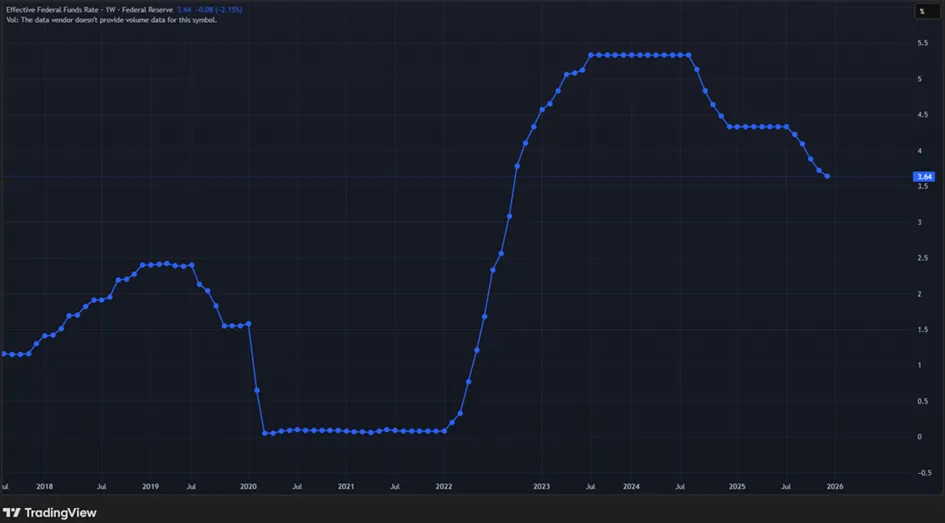The height and width of the screenshot is (523, 945).
Task: Click the 2018 time axis label
Action: coord(44,486)
